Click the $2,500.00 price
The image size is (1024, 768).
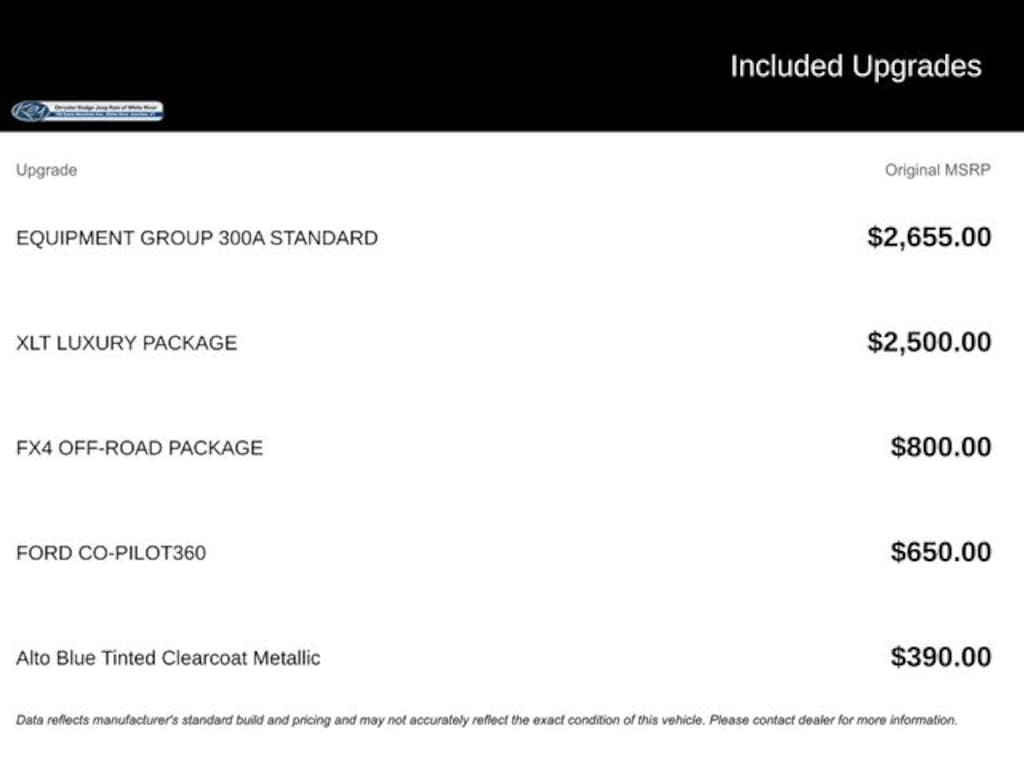click(929, 342)
